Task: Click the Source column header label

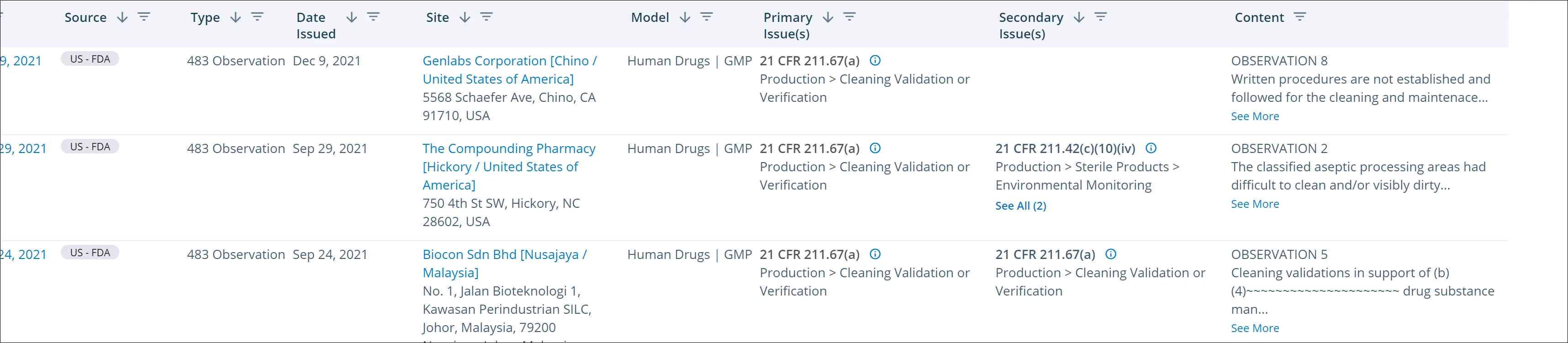Action: click(x=85, y=18)
